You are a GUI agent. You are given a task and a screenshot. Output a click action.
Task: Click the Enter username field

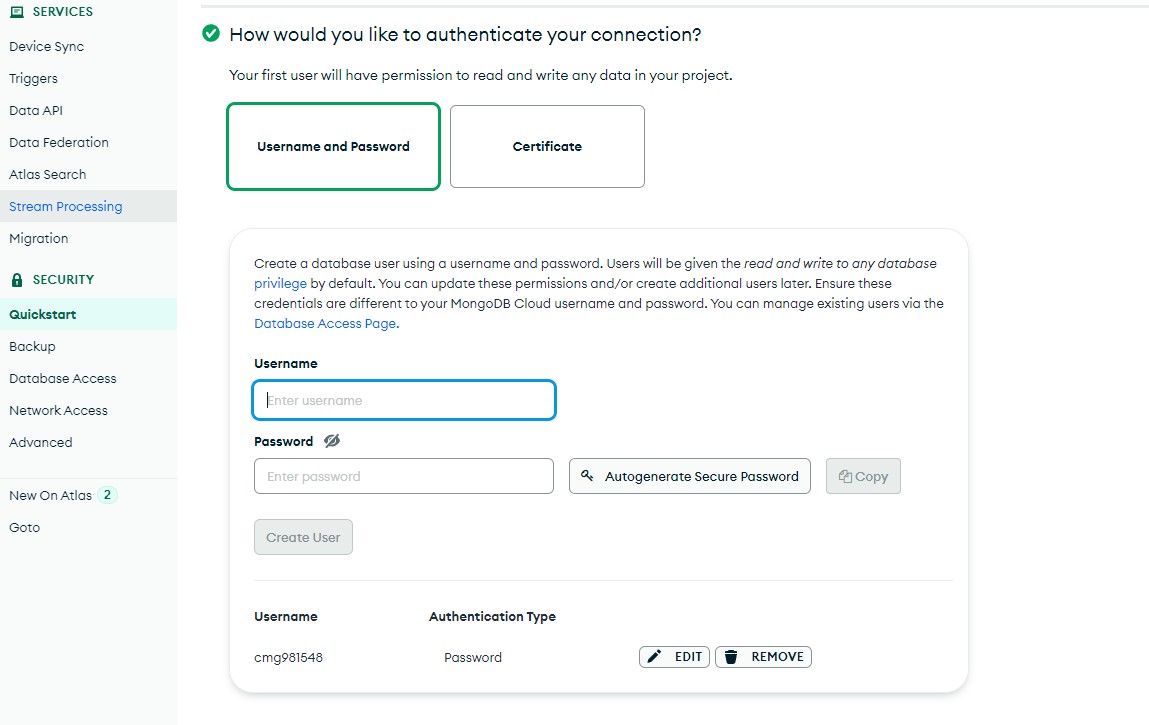404,400
